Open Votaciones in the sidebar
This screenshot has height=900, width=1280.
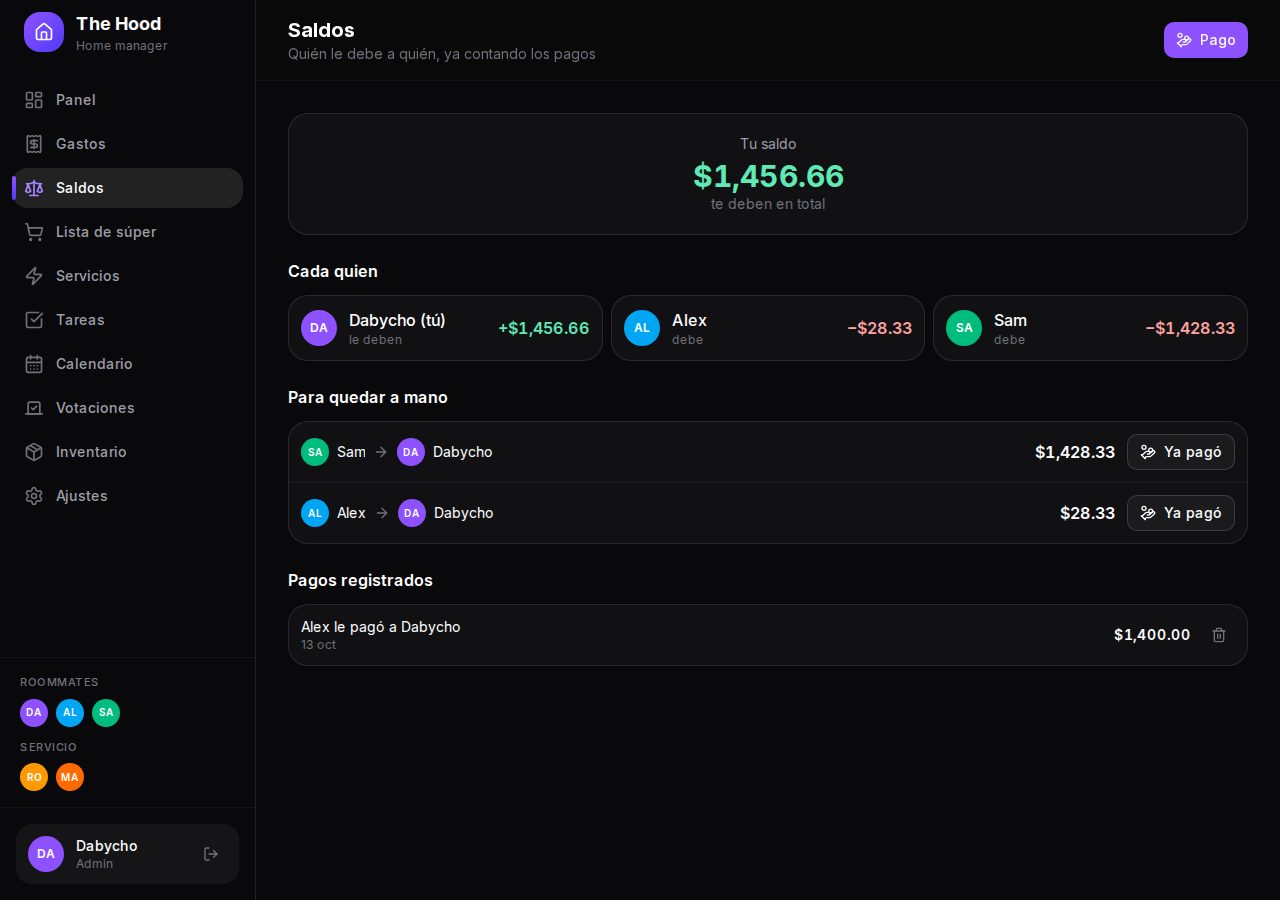tap(128, 408)
